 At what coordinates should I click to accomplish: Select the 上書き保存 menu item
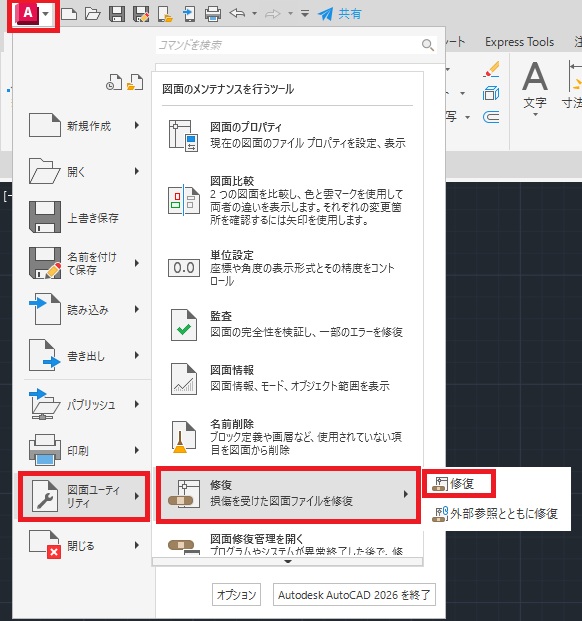coord(84,217)
